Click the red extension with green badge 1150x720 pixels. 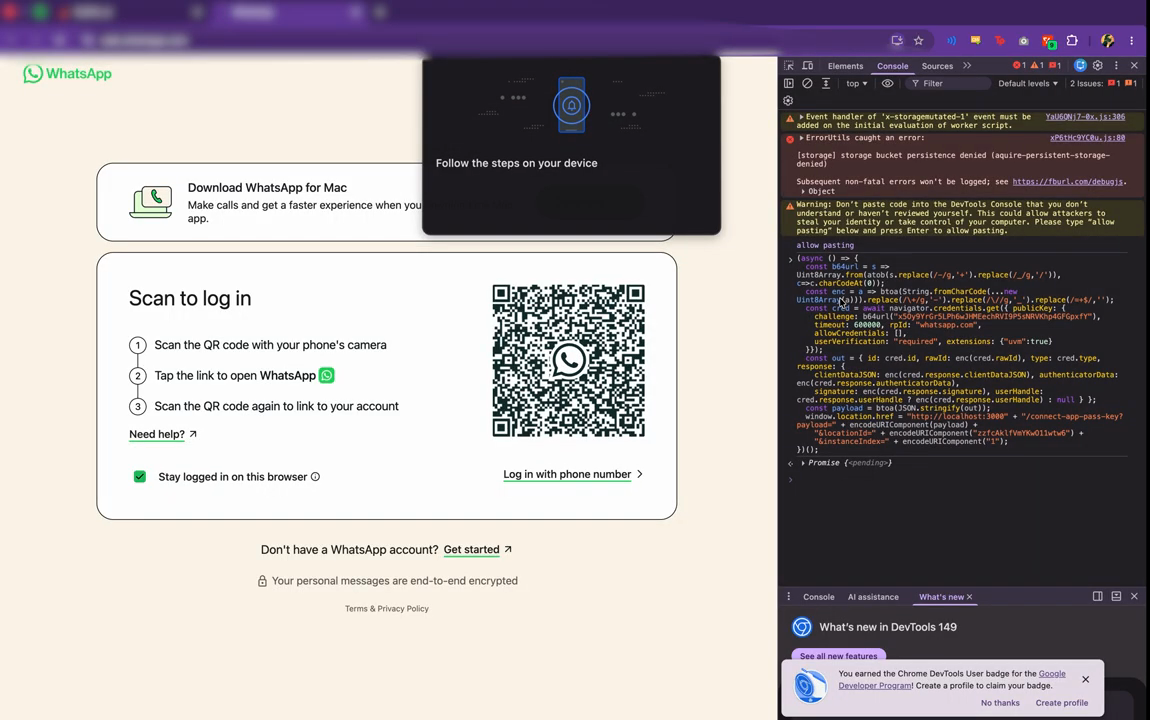[1049, 41]
